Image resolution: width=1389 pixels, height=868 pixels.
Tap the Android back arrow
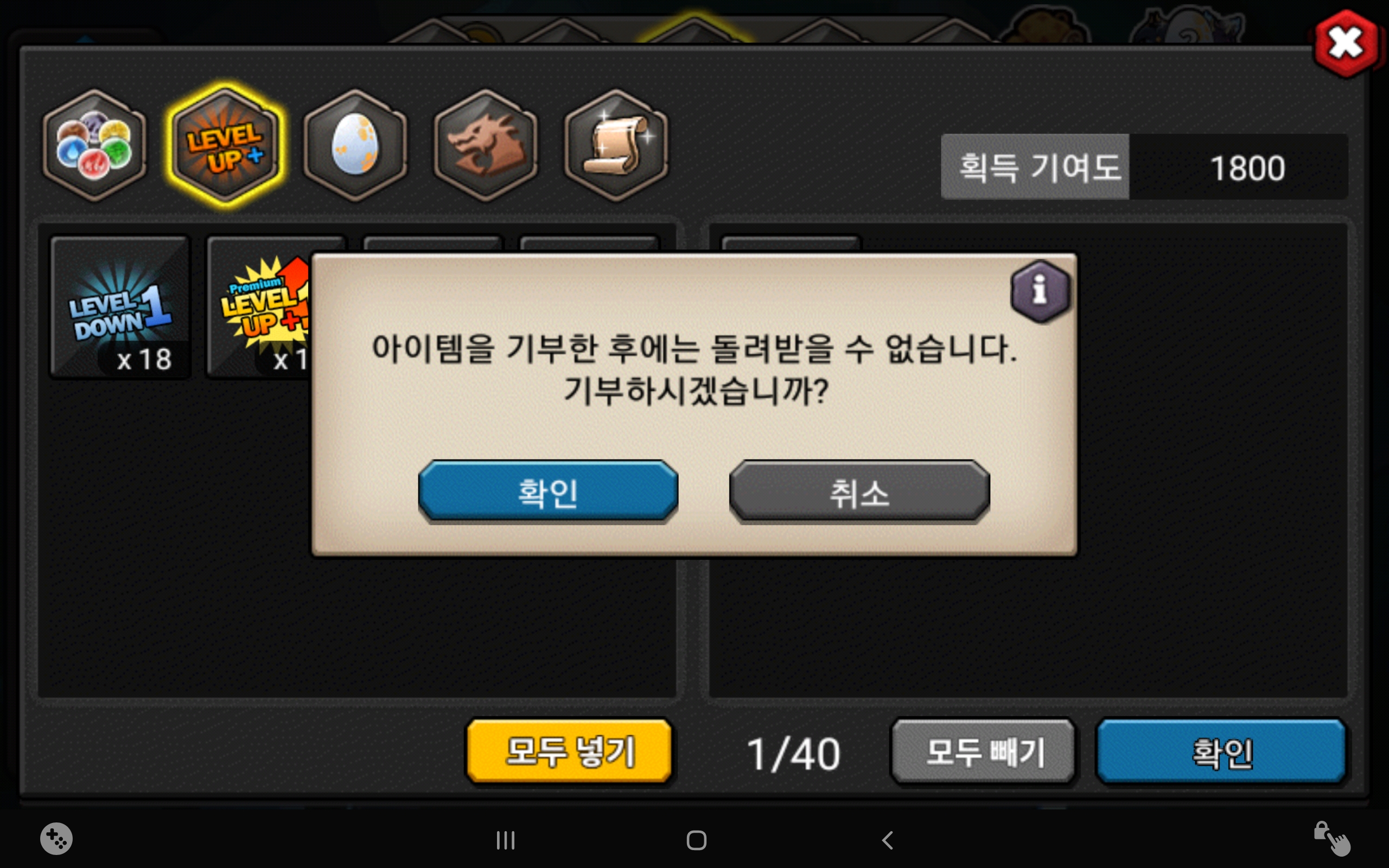(887, 840)
